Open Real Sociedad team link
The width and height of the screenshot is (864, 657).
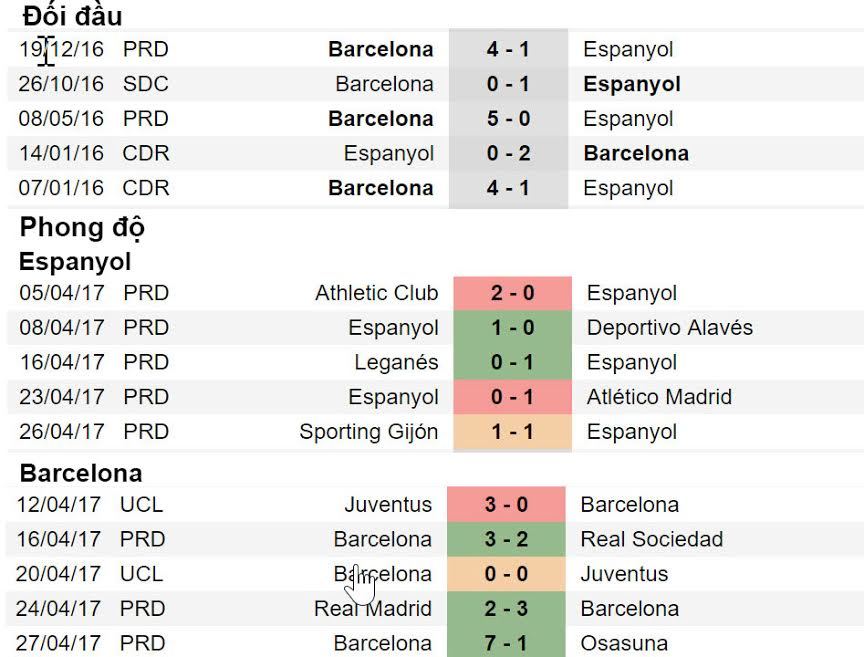[x=651, y=539]
